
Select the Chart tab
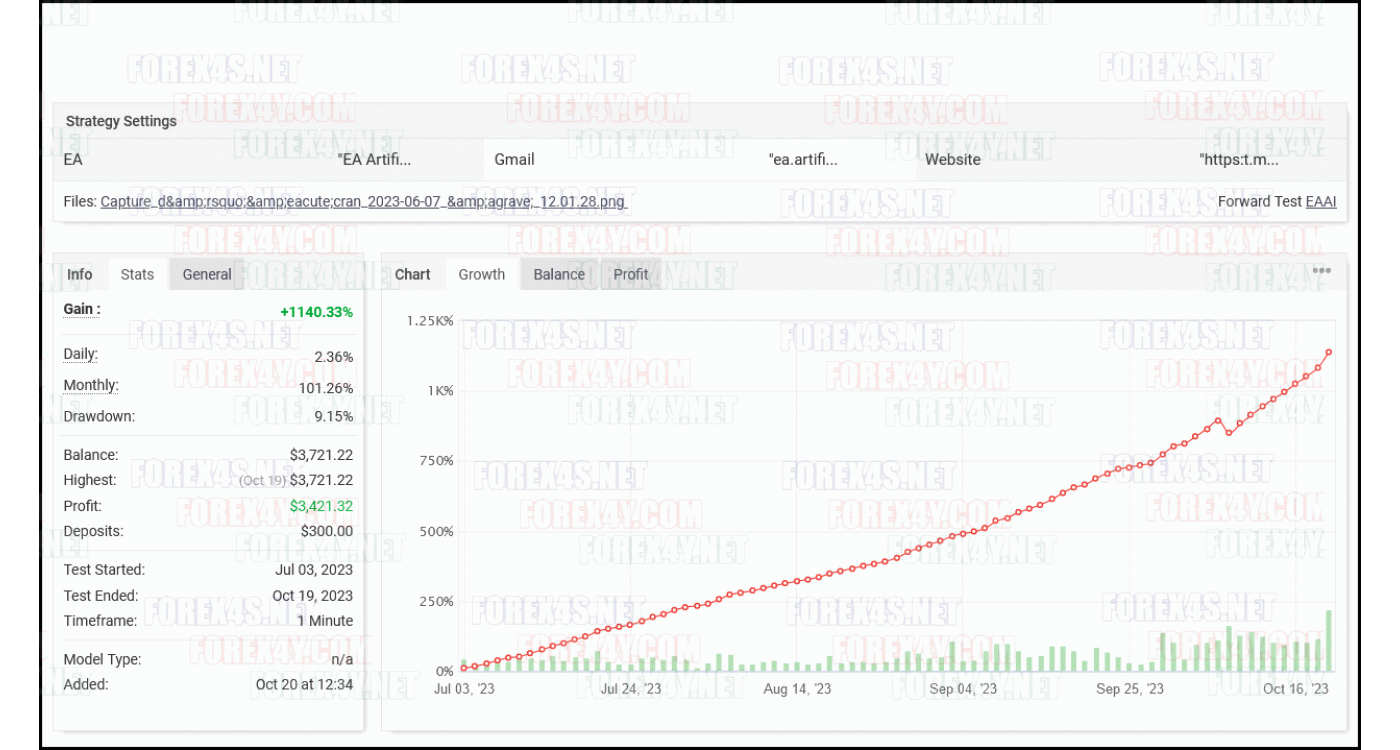(x=413, y=274)
